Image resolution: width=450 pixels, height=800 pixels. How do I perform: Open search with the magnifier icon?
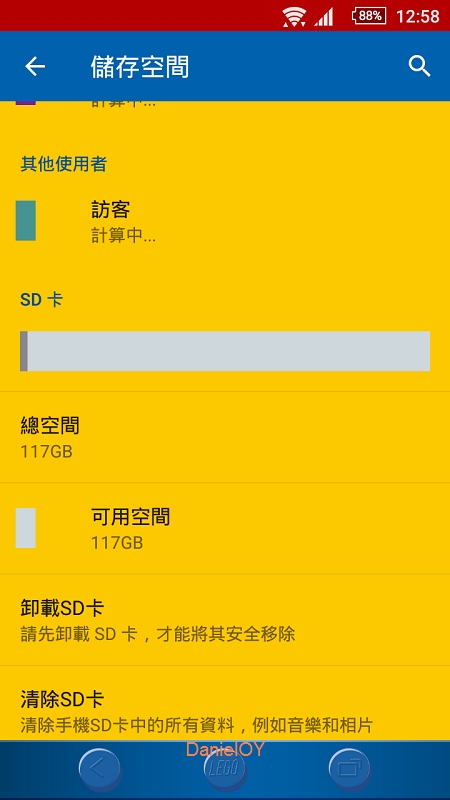coord(419,66)
